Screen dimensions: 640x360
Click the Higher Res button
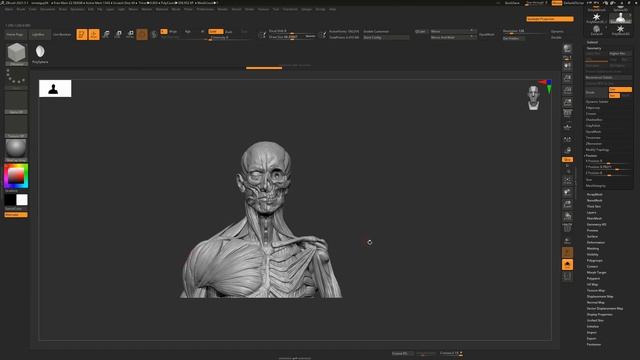[619, 53]
